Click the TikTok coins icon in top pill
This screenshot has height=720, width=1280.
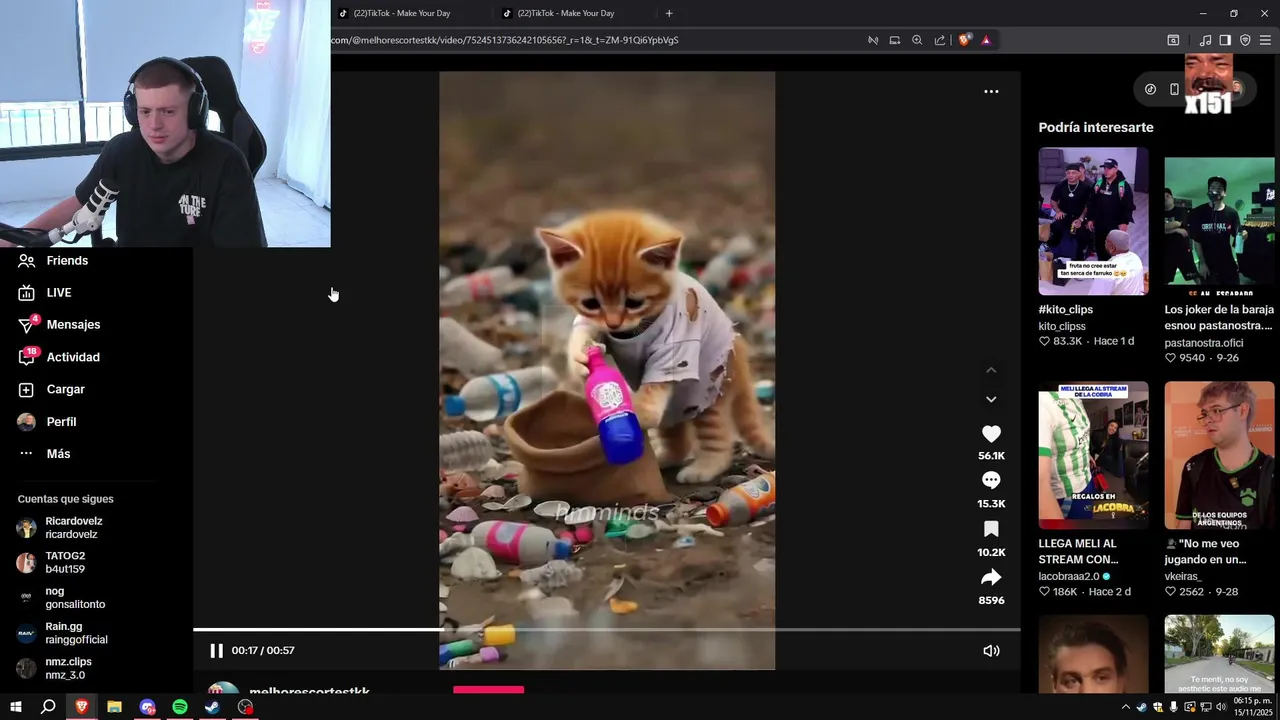click(x=1150, y=89)
